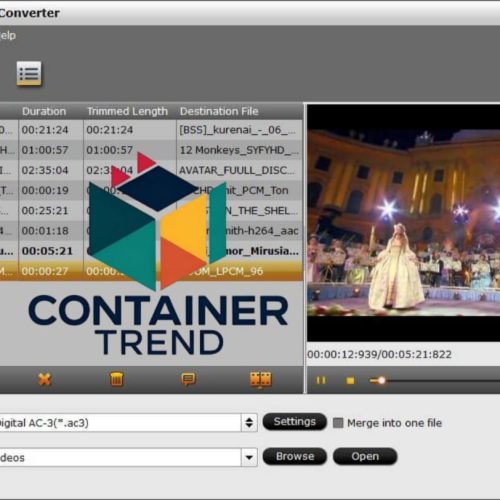Click the Trimmed Length column header
This screenshot has height=500, width=500.
[127, 111]
